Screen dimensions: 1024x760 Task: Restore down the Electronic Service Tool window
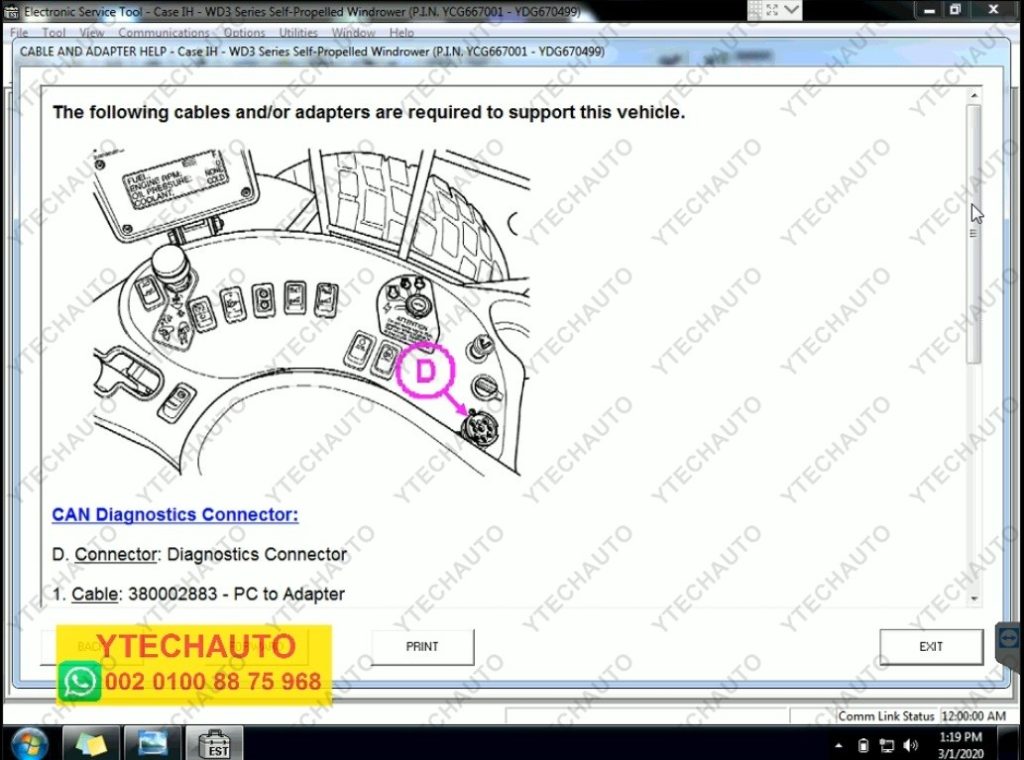(x=955, y=10)
